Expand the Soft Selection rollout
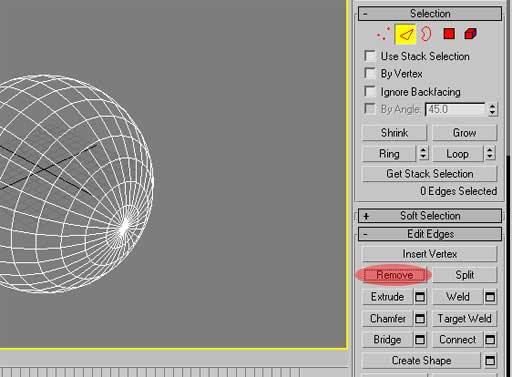The width and height of the screenshot is (512, 377). click(430, 216)
